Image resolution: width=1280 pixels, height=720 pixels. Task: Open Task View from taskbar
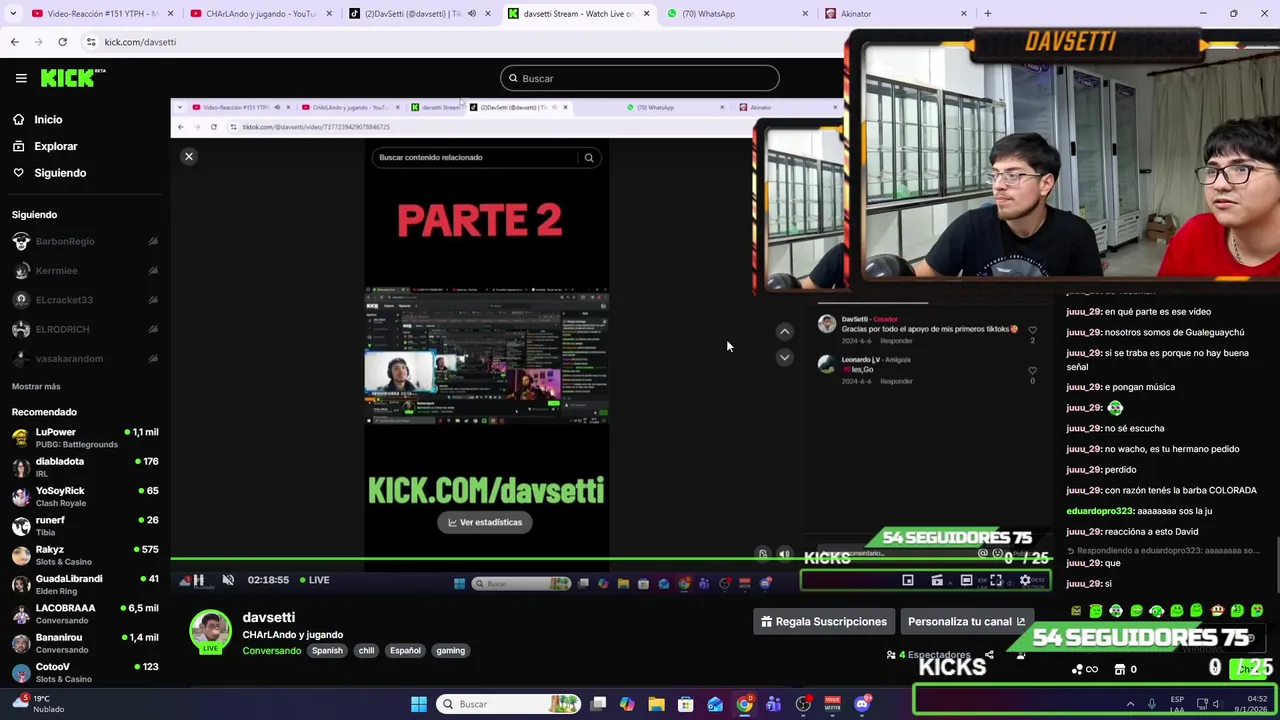coord(598,704)
